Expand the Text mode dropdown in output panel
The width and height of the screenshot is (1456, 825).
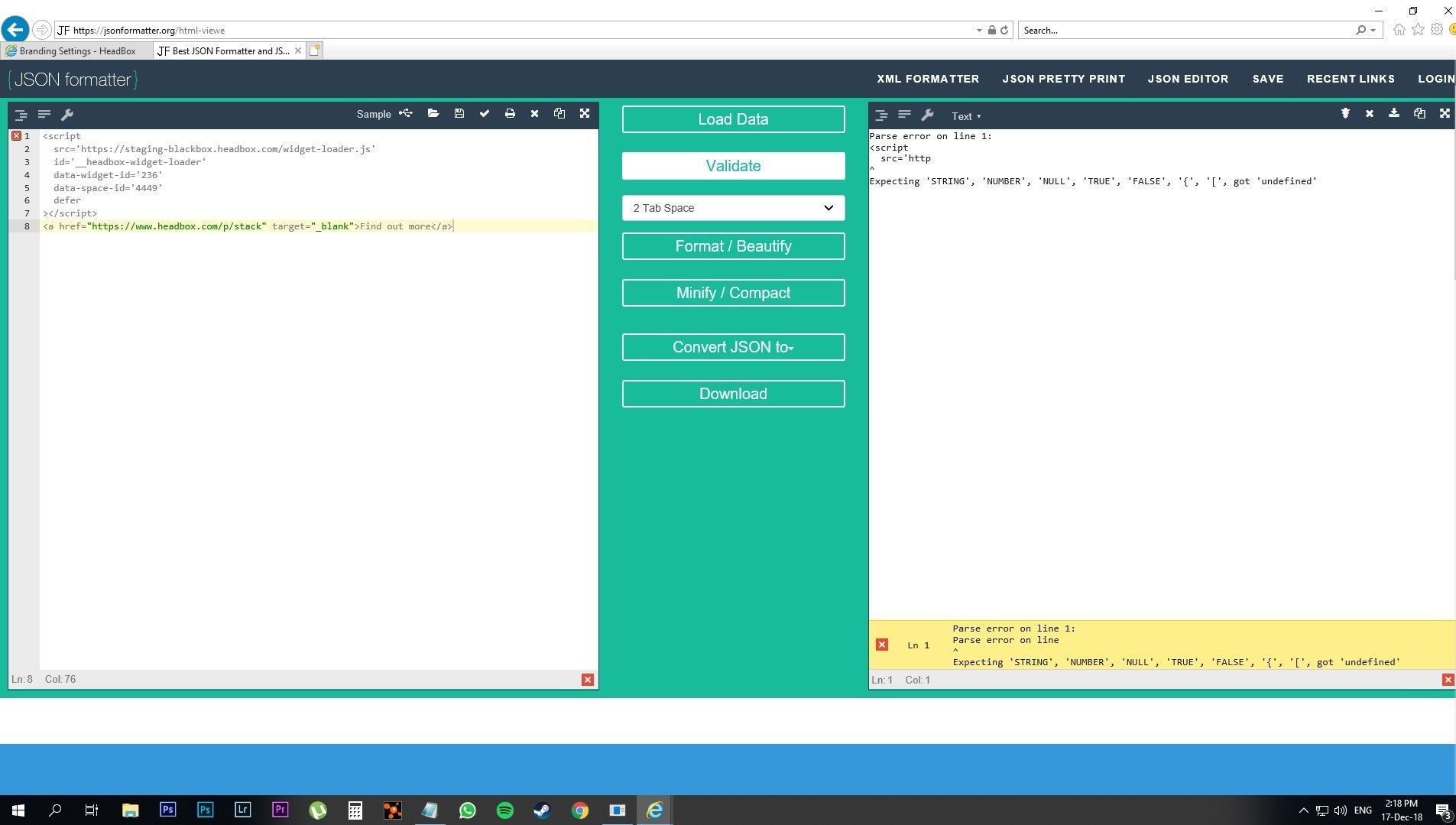(965, 116)
